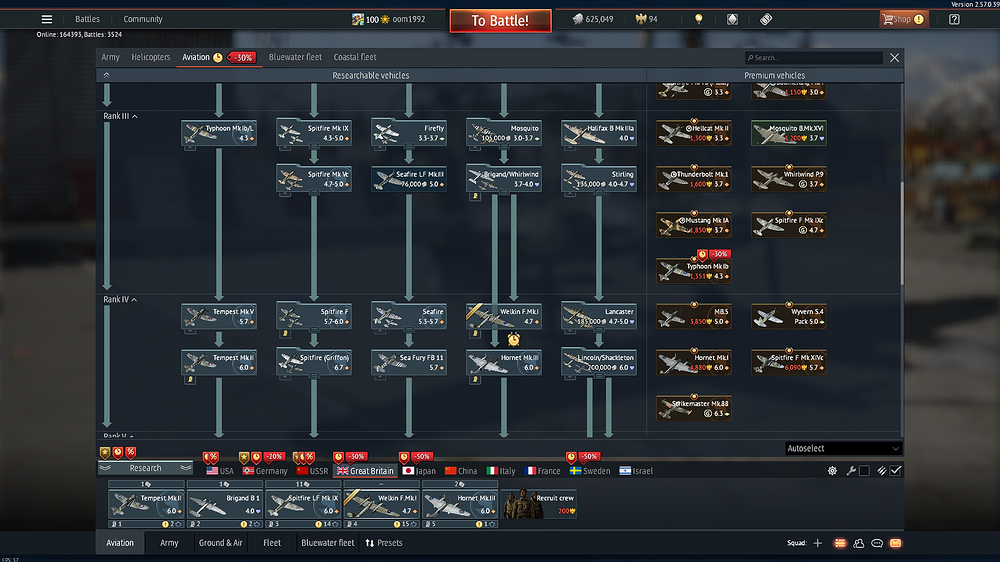Viewport: 1000px width, 562px height.
Task: Select the Japan nation tab
Action: [419, 471]
